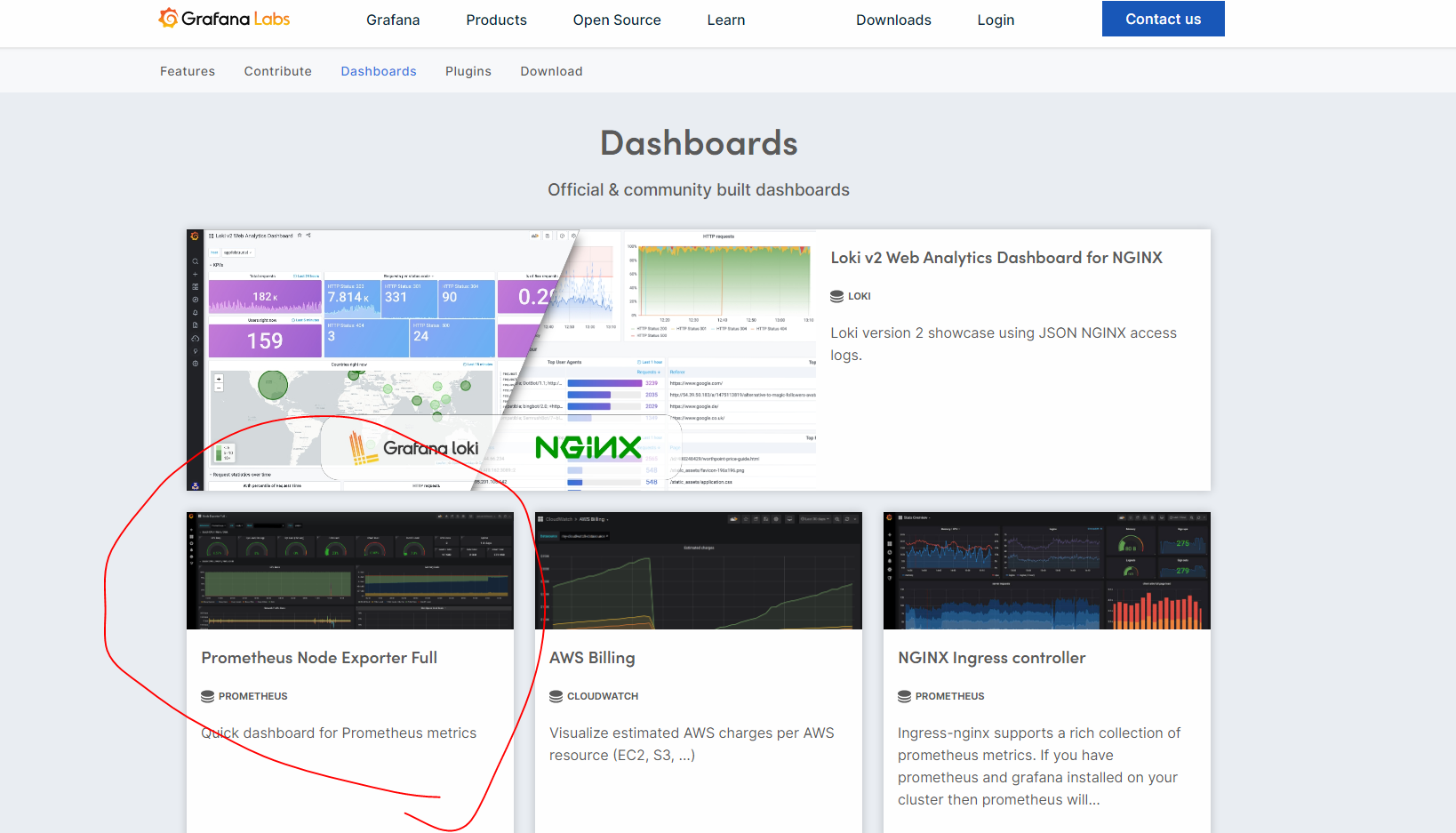Screen dimensions: 1456x833
Task: Click the LOKI data source icon
Action: point(836,296)
